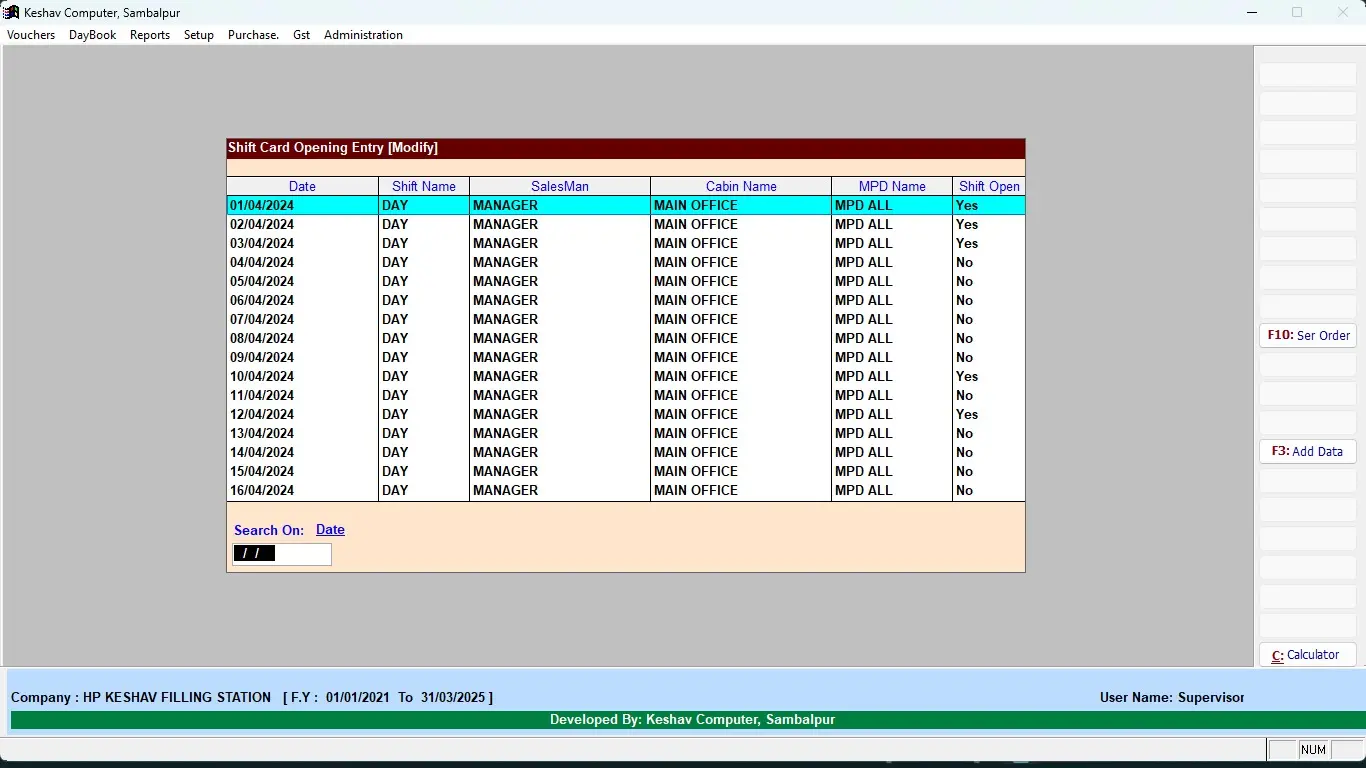Click the SalesMan column header
The image size is (1366, 768).
coord(560,186)
